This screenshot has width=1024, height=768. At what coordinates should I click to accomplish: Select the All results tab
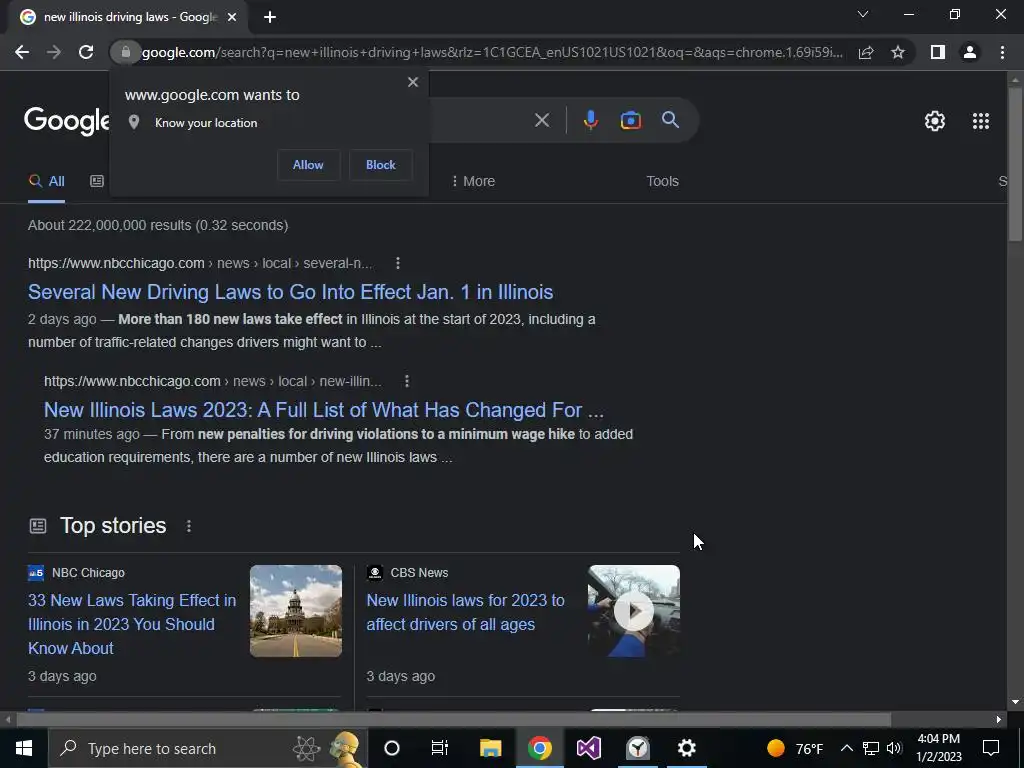click(x=46, y=182)
